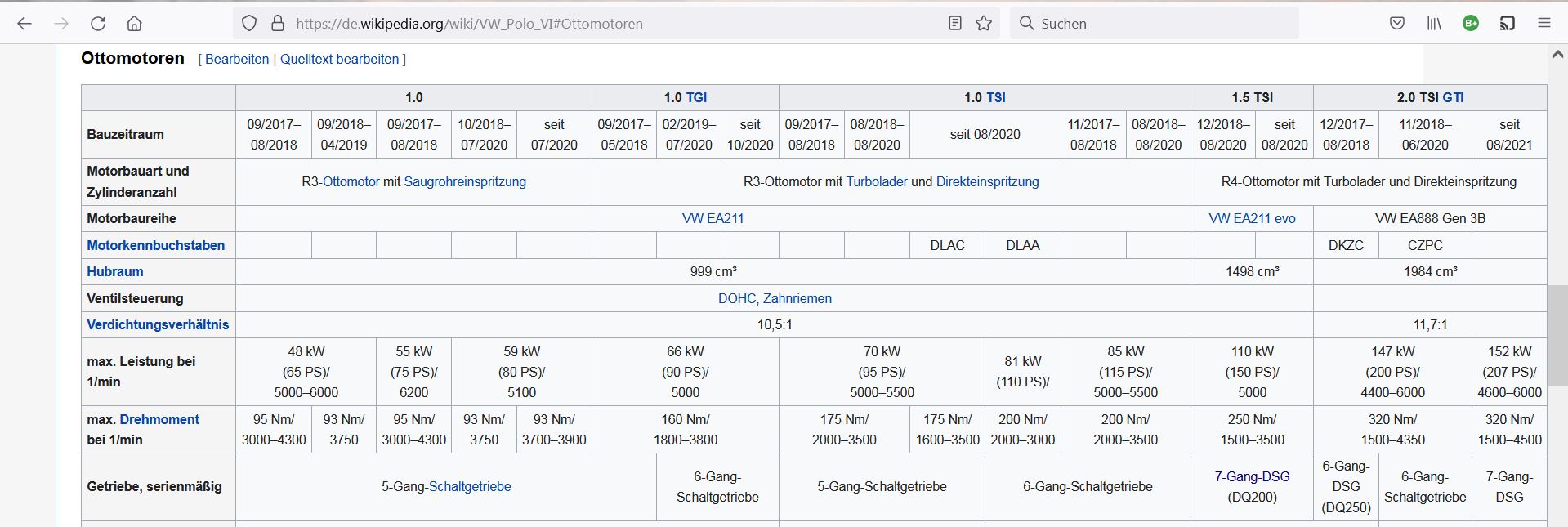Bookmark this page with the star

(984, 24)
